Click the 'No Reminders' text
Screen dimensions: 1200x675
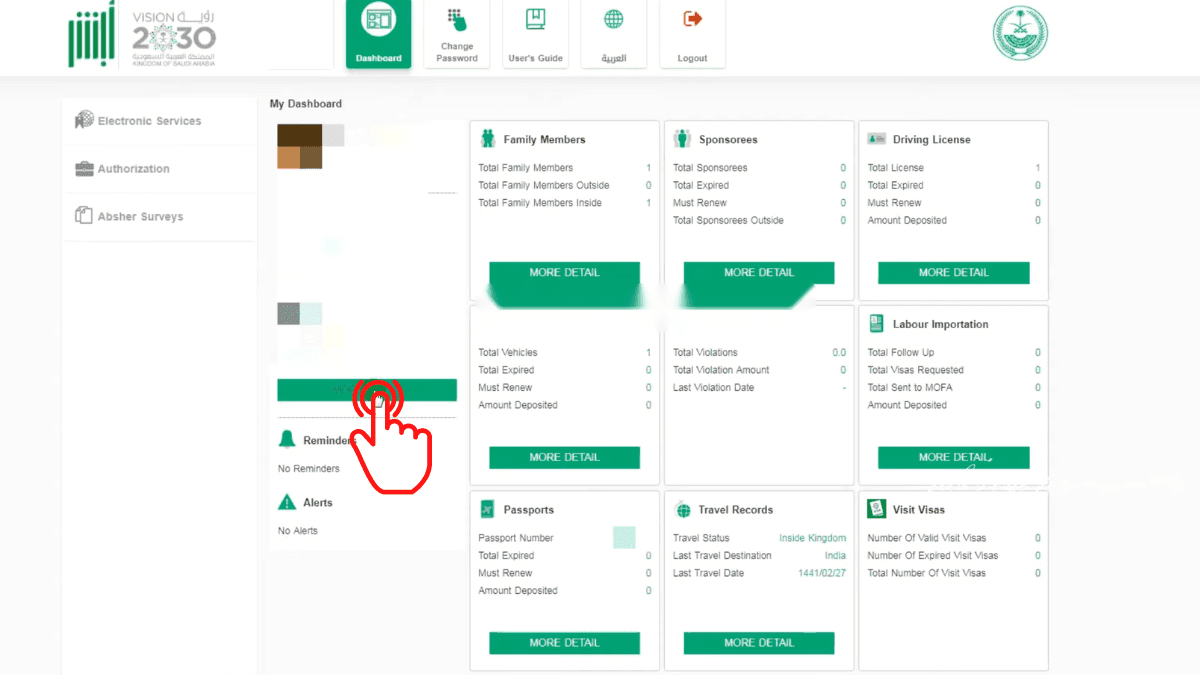(x=309, y=469)
